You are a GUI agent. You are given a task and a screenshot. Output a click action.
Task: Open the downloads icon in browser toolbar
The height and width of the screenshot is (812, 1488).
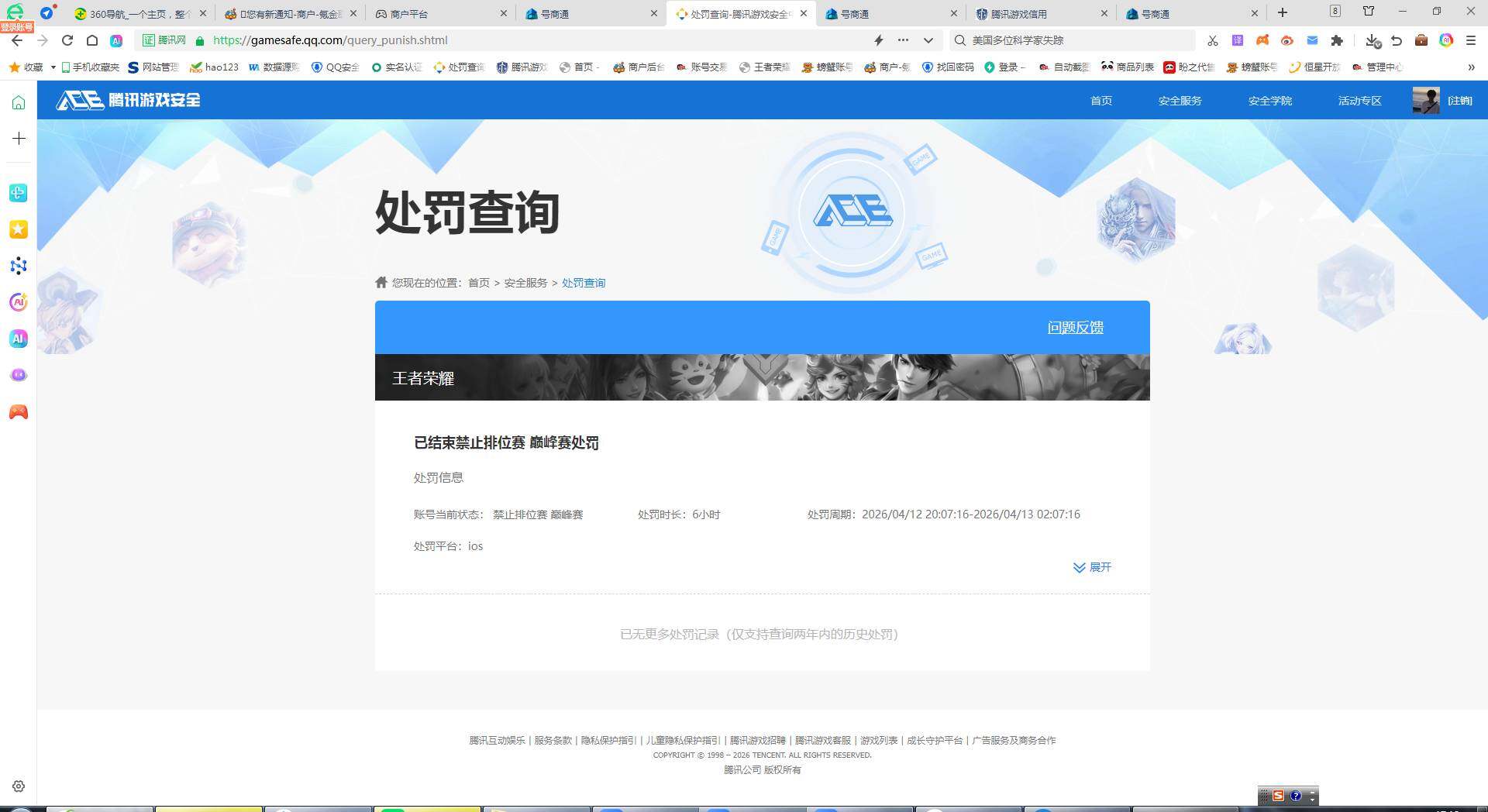[1371, 40]
